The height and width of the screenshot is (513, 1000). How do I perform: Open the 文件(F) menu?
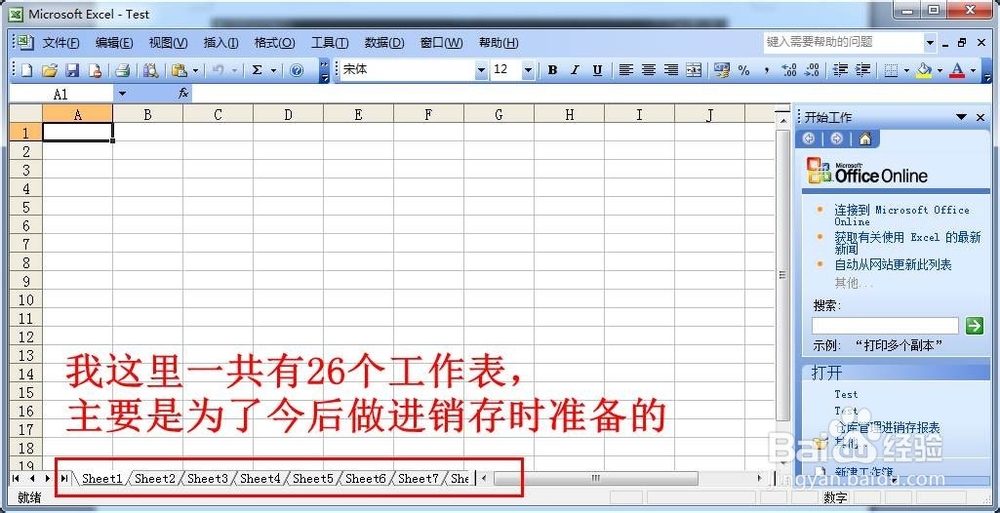(x=61, y=43)
